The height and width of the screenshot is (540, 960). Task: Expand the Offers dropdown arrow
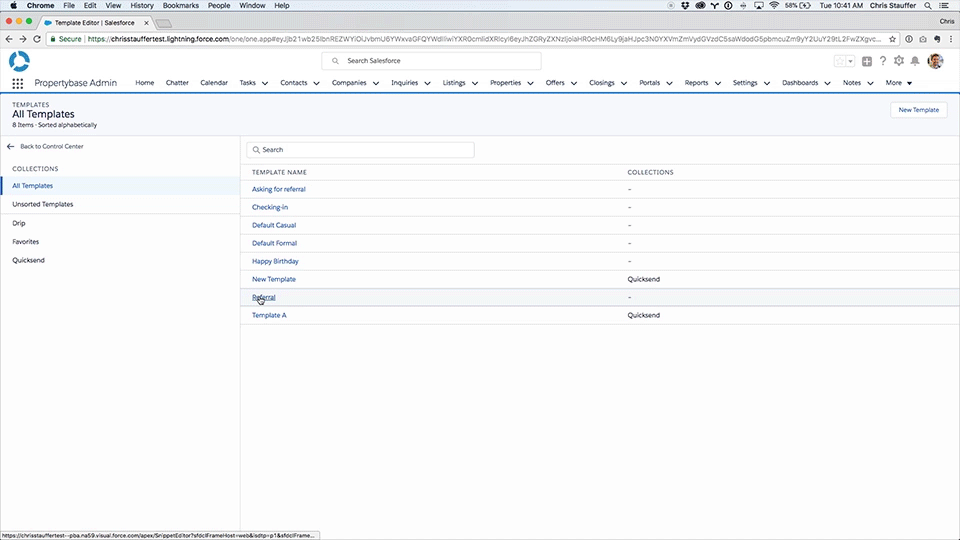coord(574,83)
